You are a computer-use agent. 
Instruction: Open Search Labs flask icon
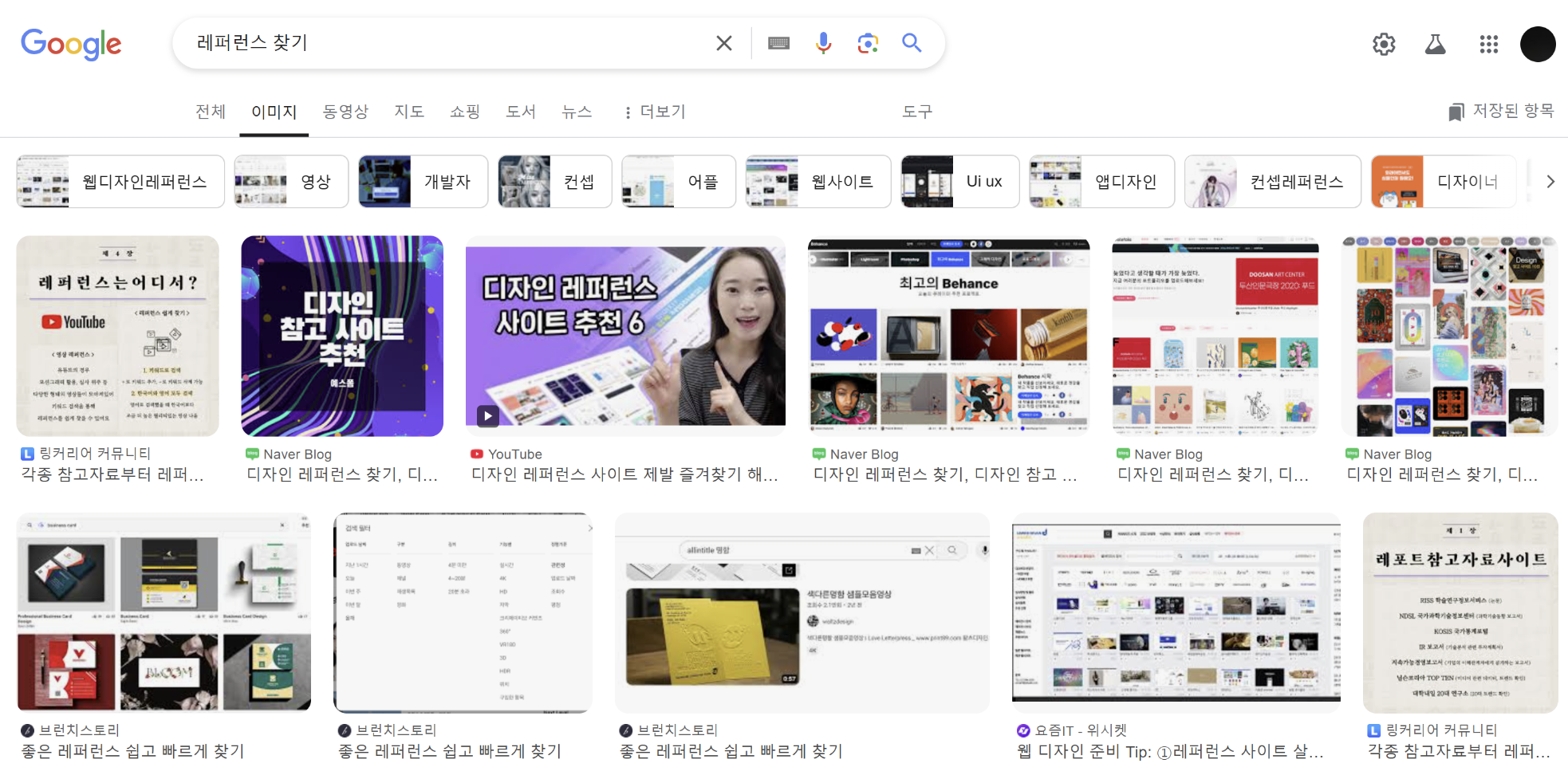pyautogui.click(x=1436, y=44)
